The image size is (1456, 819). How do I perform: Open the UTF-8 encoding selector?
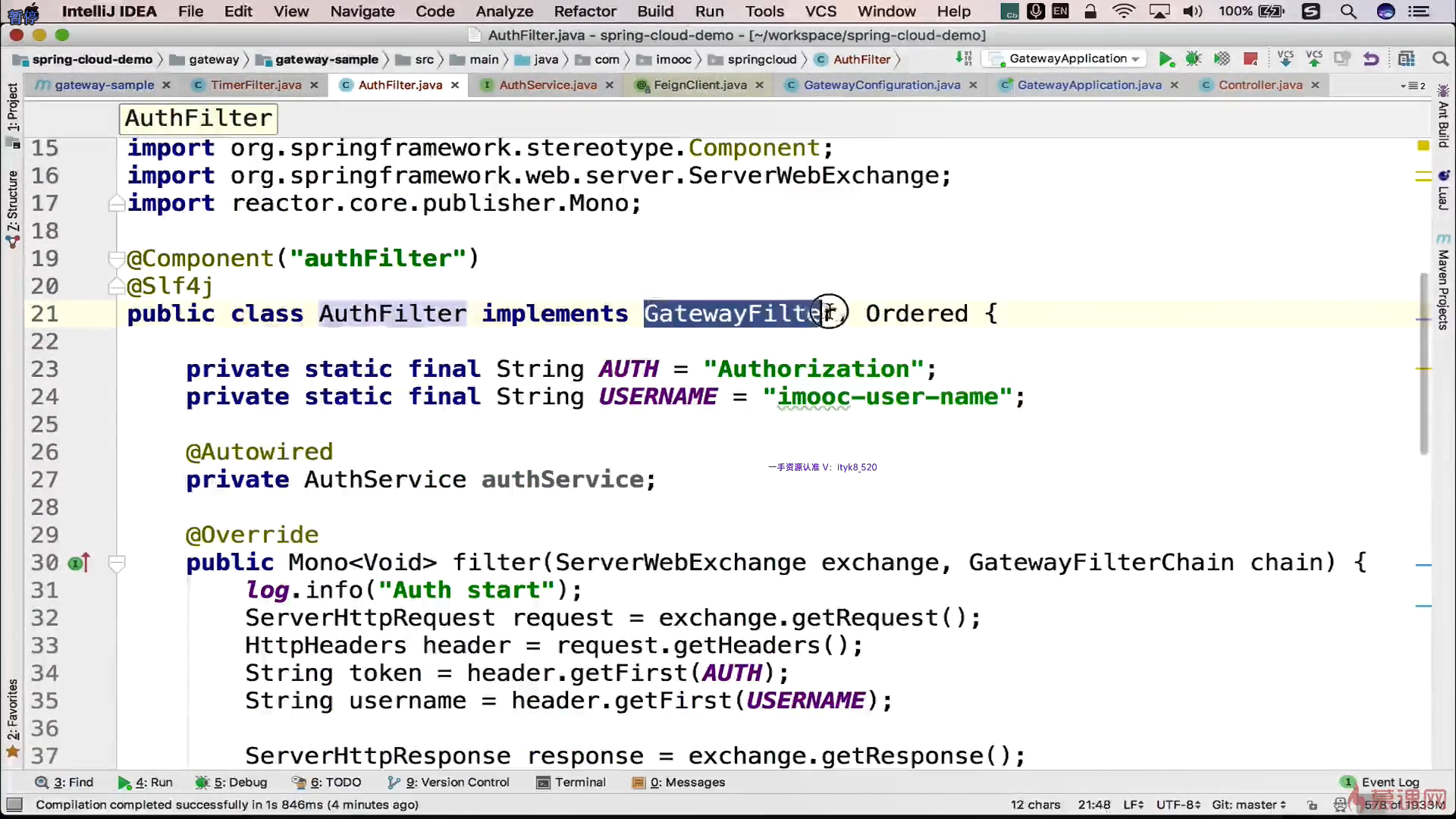click(x=1178, y=805)
